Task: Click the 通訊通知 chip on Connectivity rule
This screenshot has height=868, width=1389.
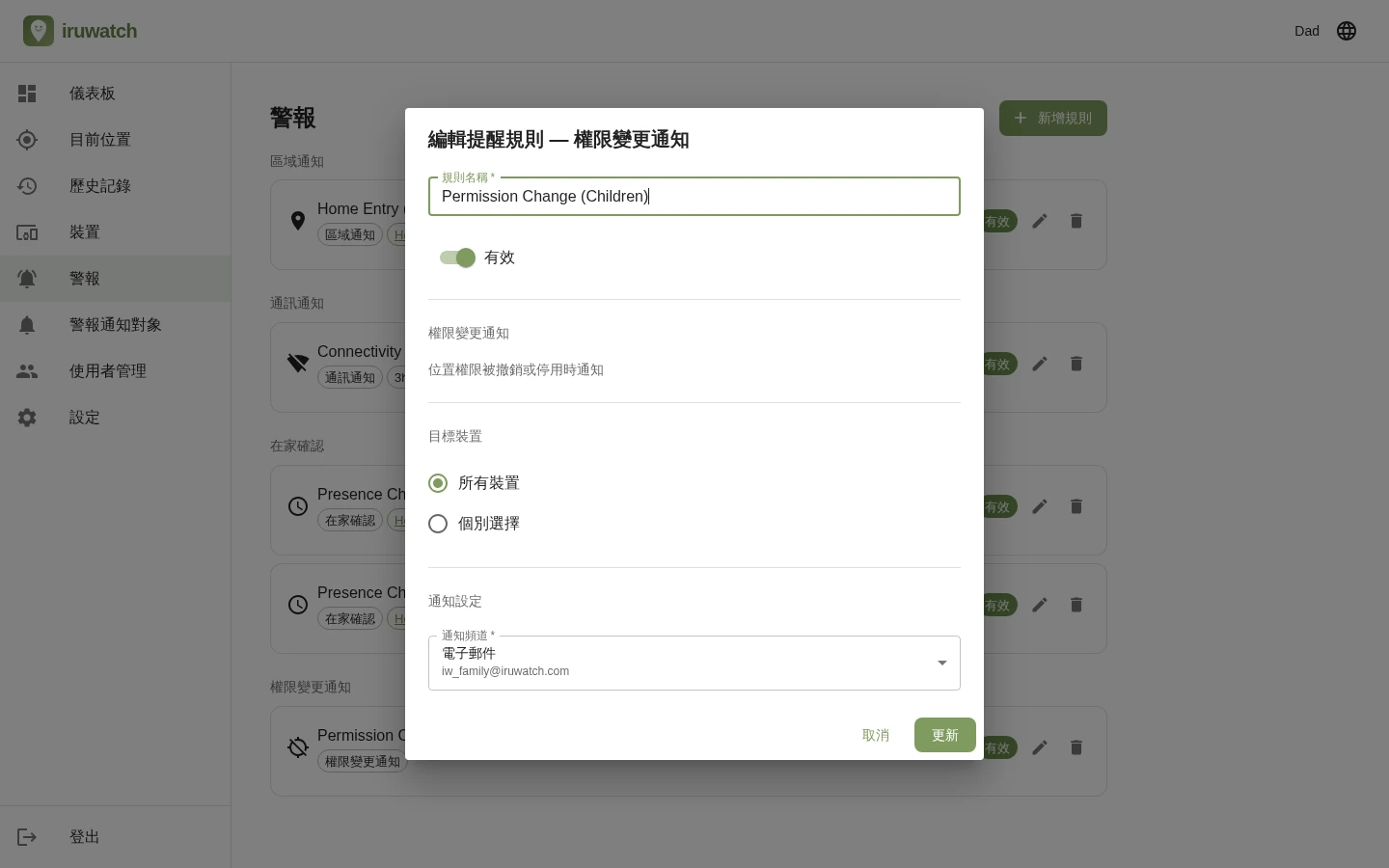Action: [350, 377]
